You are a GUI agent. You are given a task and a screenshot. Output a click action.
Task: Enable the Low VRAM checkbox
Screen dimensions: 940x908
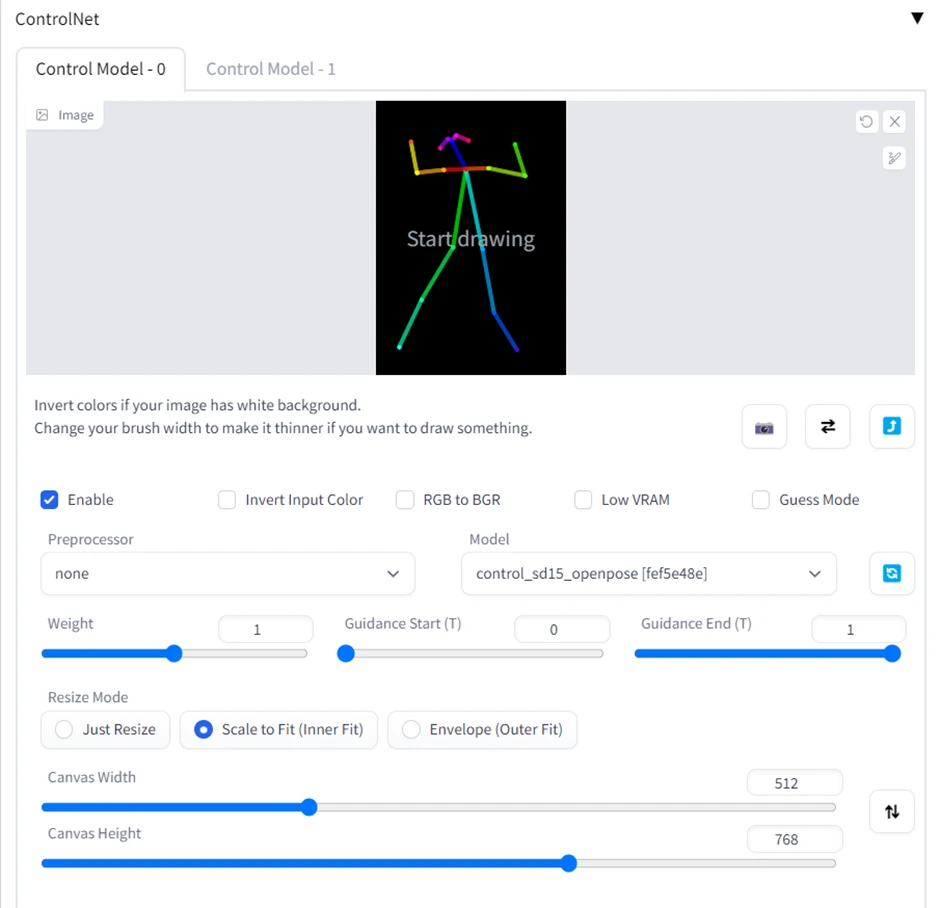click(583, 500)
